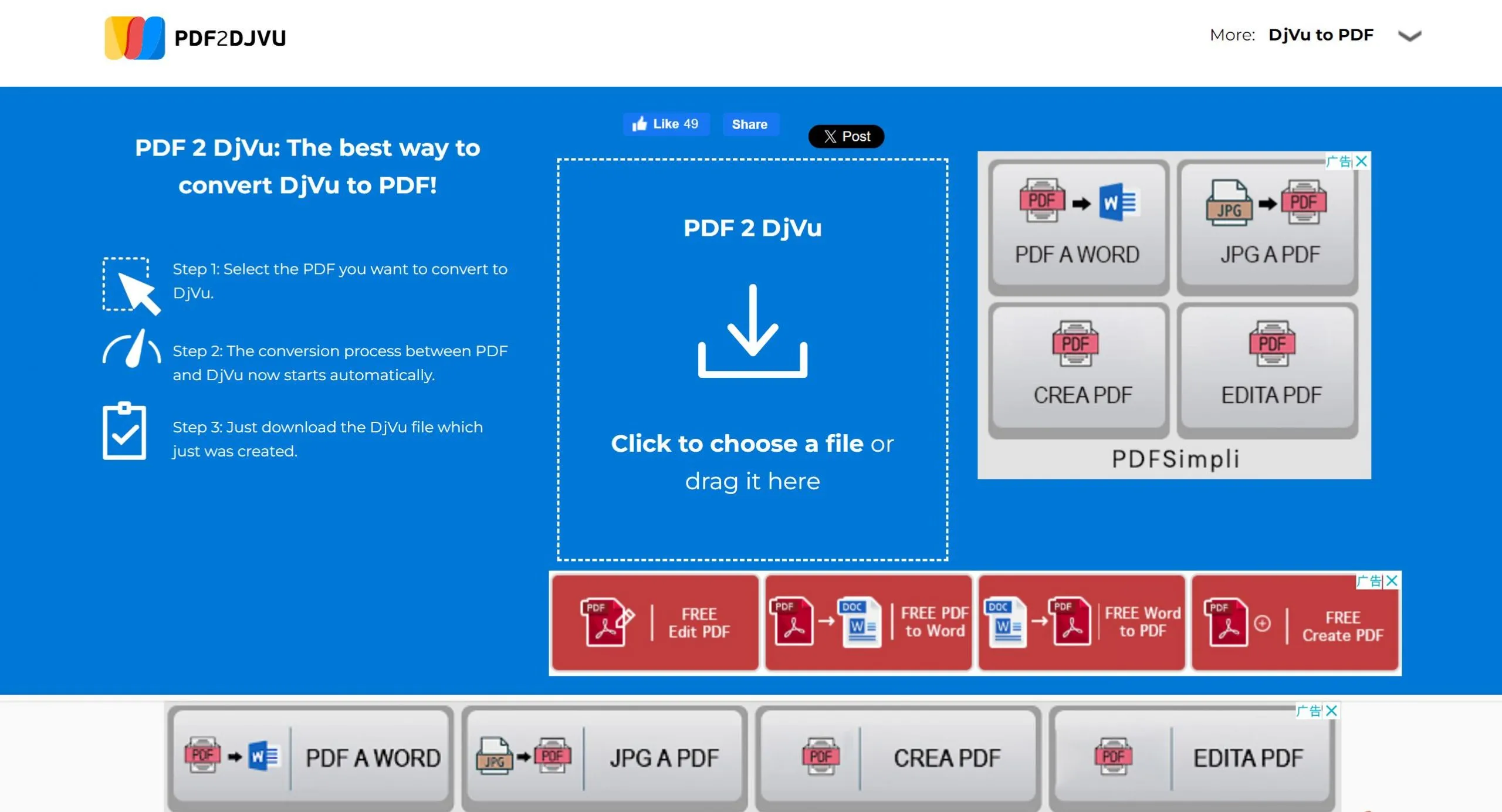Click the PDF2DJVU logo icon

tap(136, 38)
